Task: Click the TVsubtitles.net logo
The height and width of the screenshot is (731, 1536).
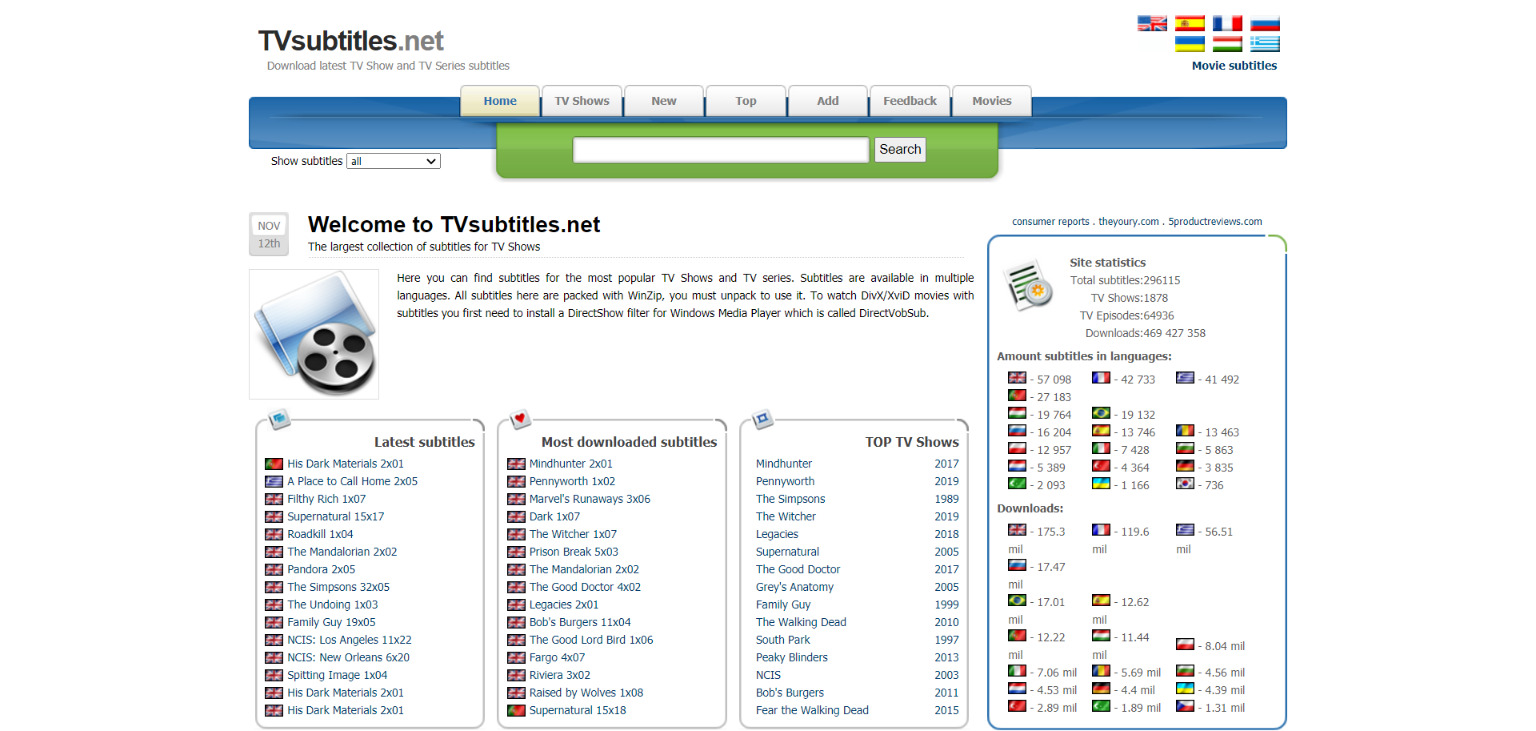Action: [x=351, y=41]
